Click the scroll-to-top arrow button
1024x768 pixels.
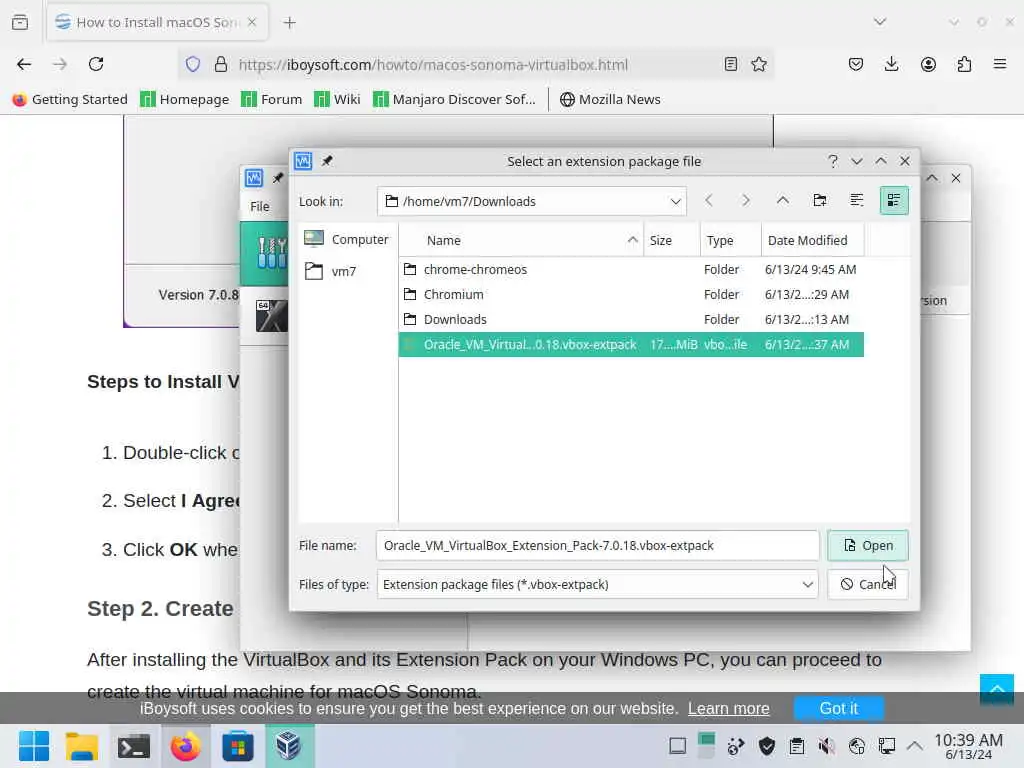[997, 690]
